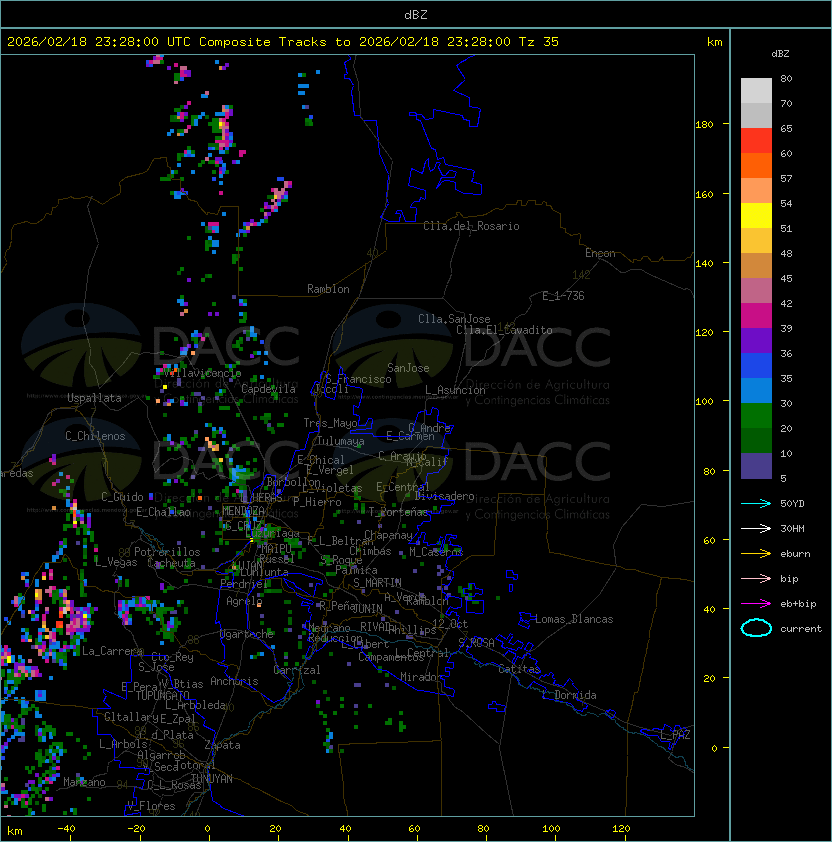Click the 'Ugarteche' map label
The width and height of the screenshot is (832, 842).
pos(247,634)
